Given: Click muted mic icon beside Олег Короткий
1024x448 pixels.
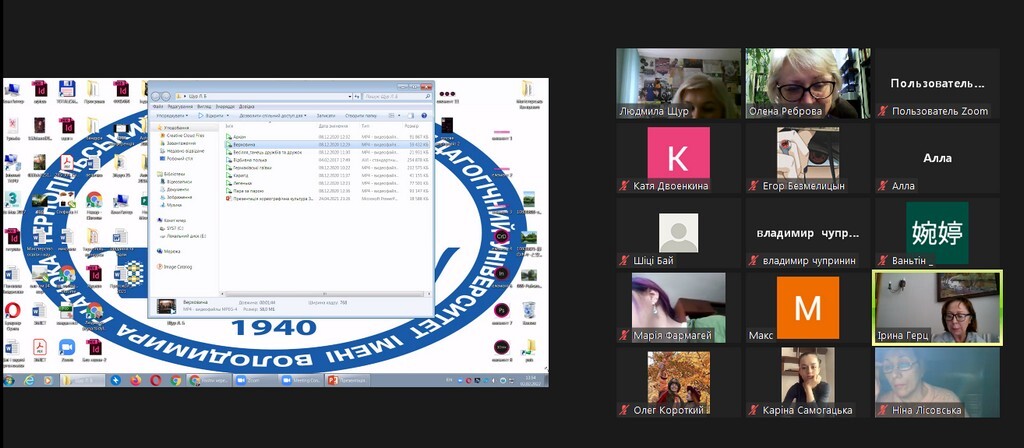Looking at the screenshot, I should (x=624, y=411).
